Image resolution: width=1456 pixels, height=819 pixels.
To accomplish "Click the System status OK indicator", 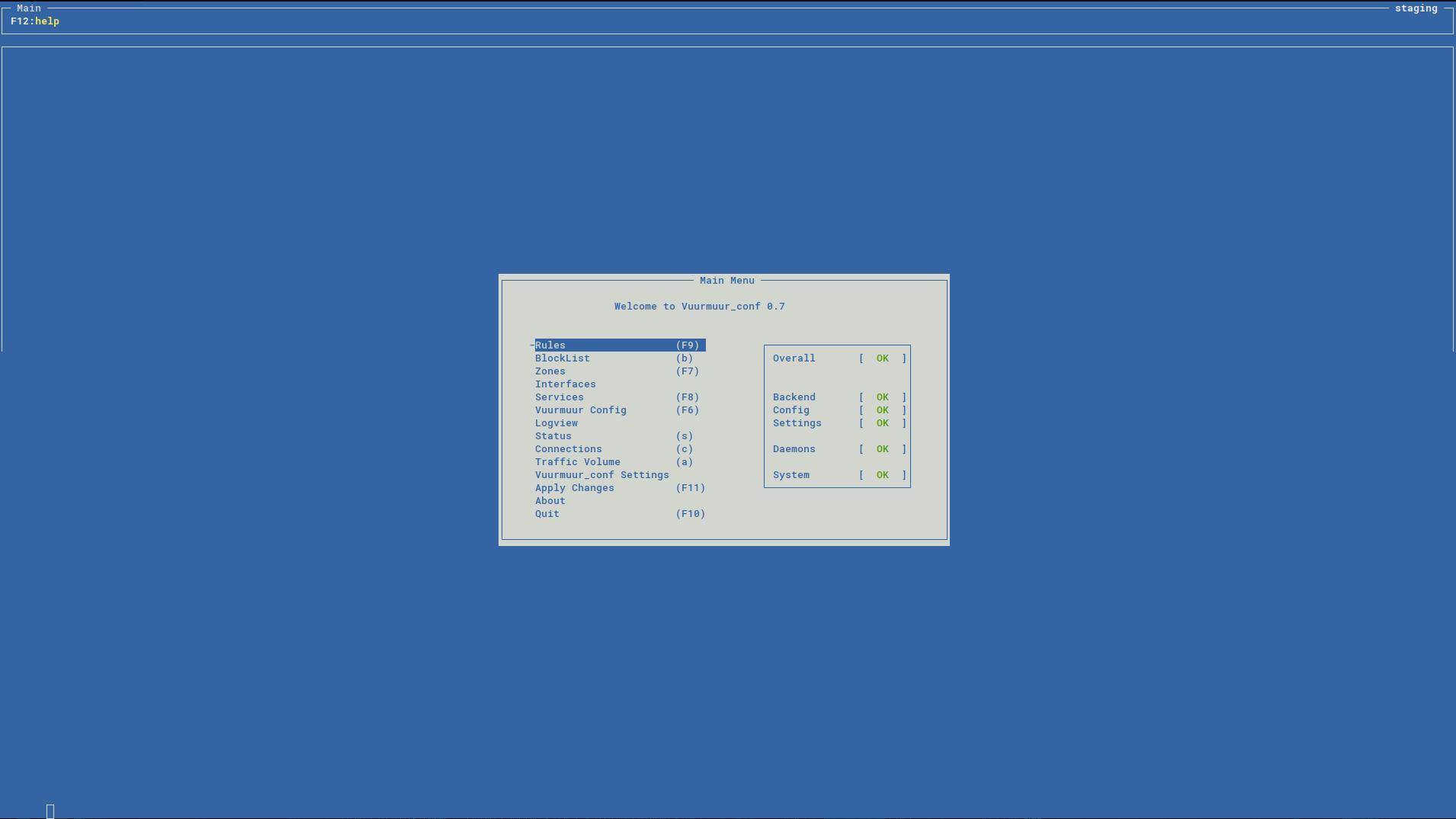I will point(882,475).
